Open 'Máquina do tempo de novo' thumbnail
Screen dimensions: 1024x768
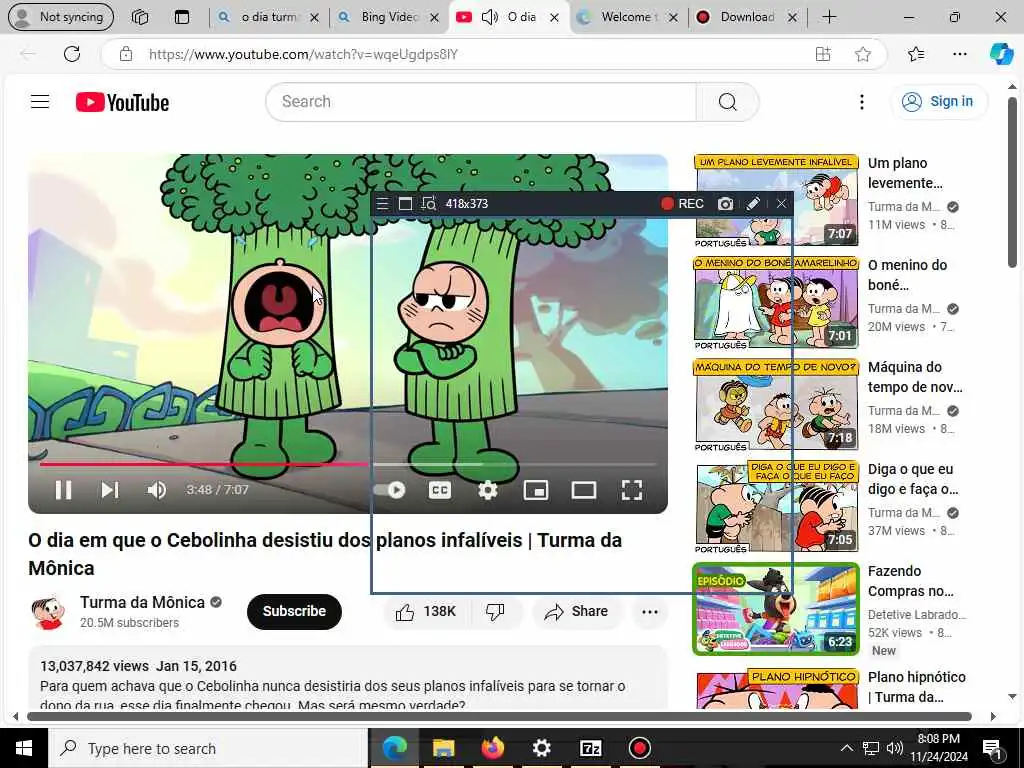tap(776, 404)
